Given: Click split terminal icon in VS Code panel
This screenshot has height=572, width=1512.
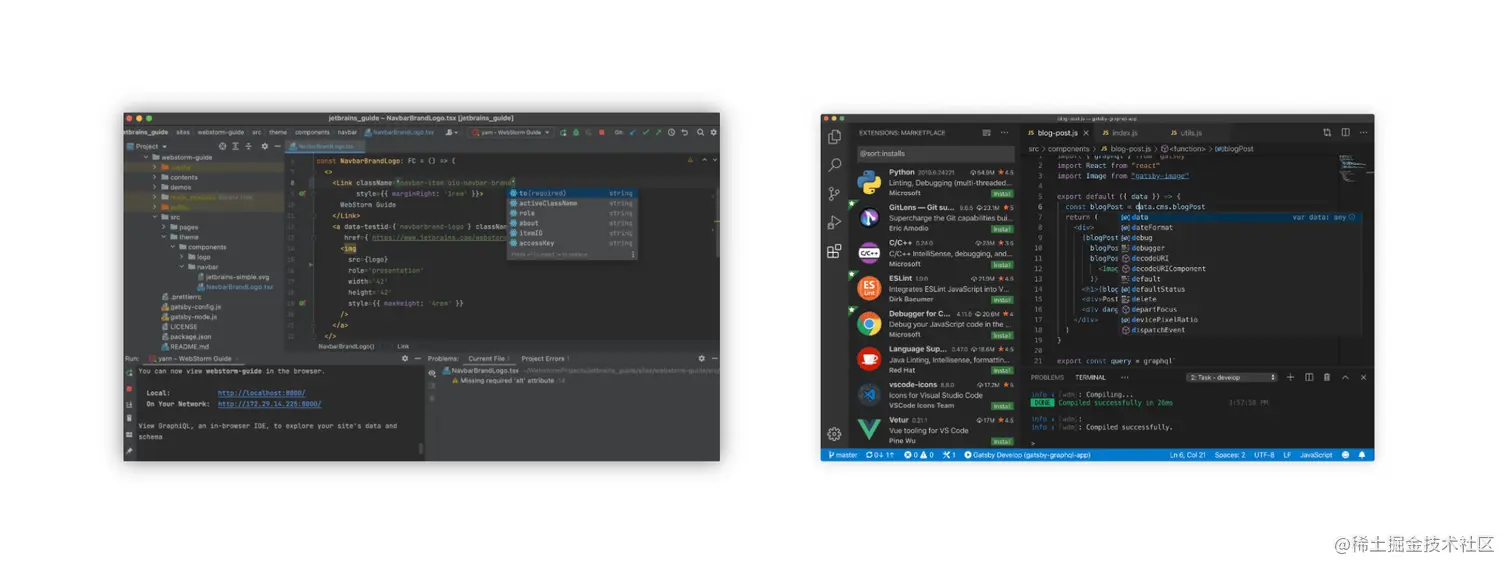Looking at the screenshot, I should click(1309, 377).
